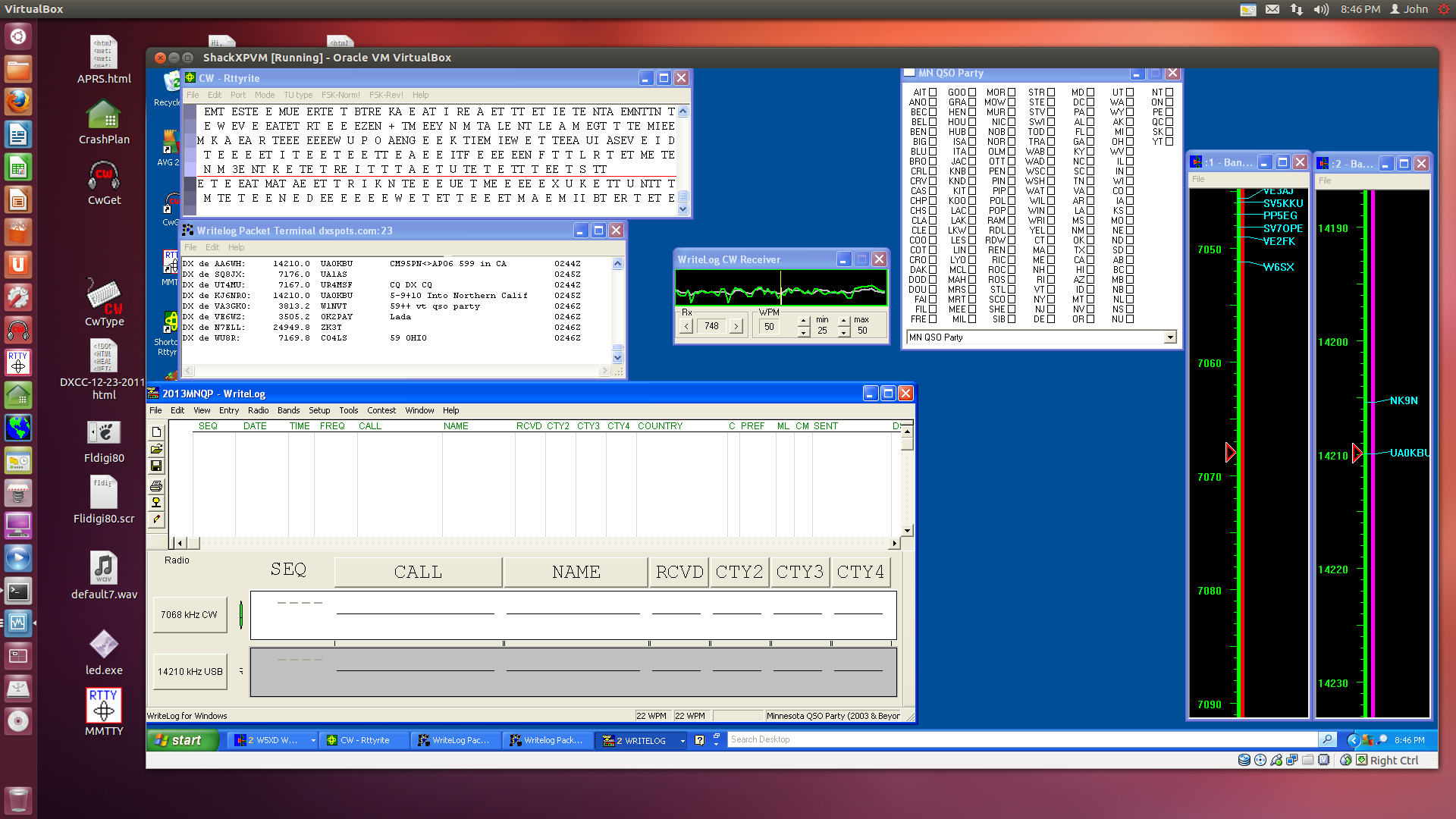The width and height of the screenshot is (1456, 819).
Task: Expand W5XD taskbar group dropdown arrow
Action: 312,740
